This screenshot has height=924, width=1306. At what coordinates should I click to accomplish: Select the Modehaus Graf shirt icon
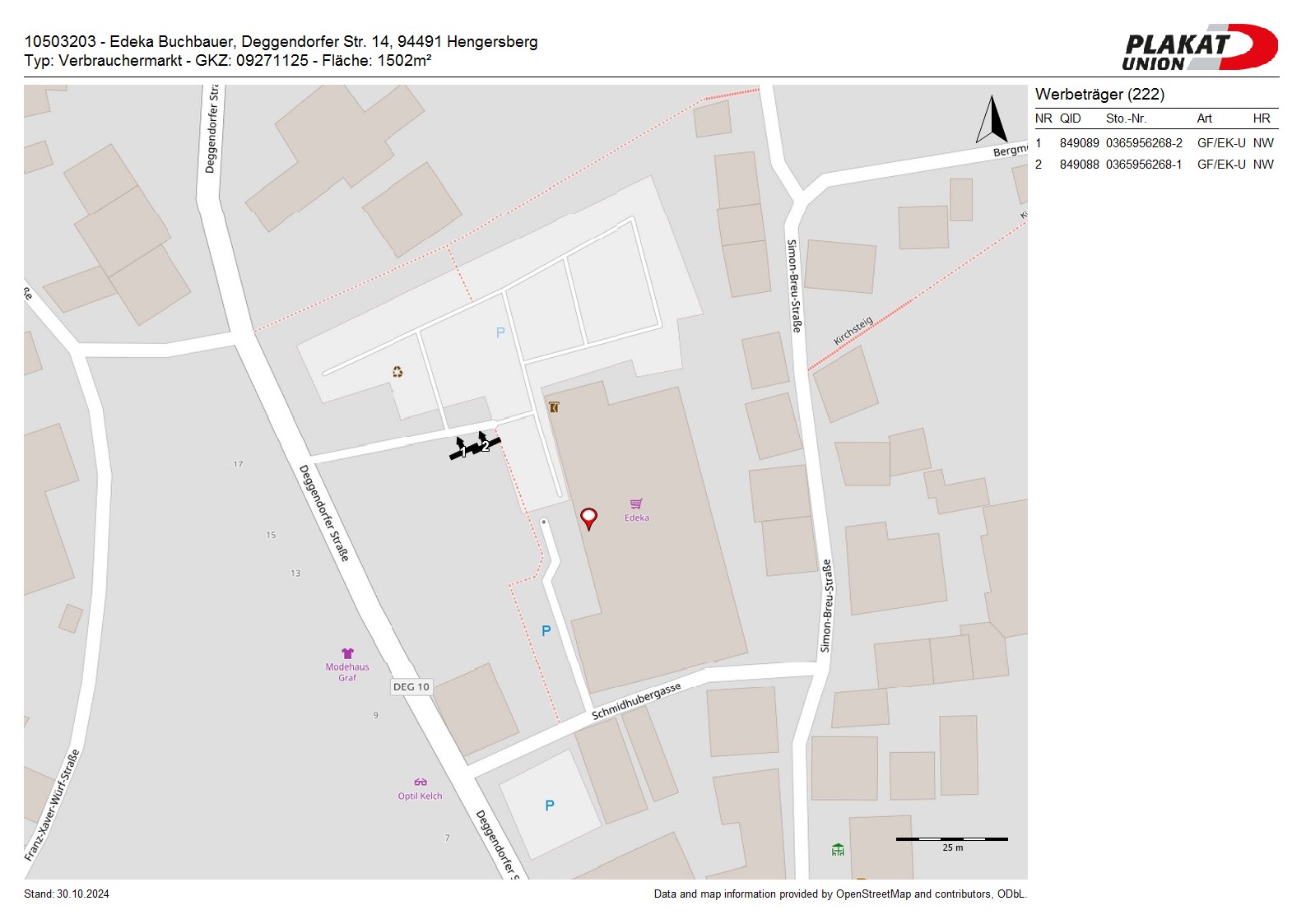point(347,653)
